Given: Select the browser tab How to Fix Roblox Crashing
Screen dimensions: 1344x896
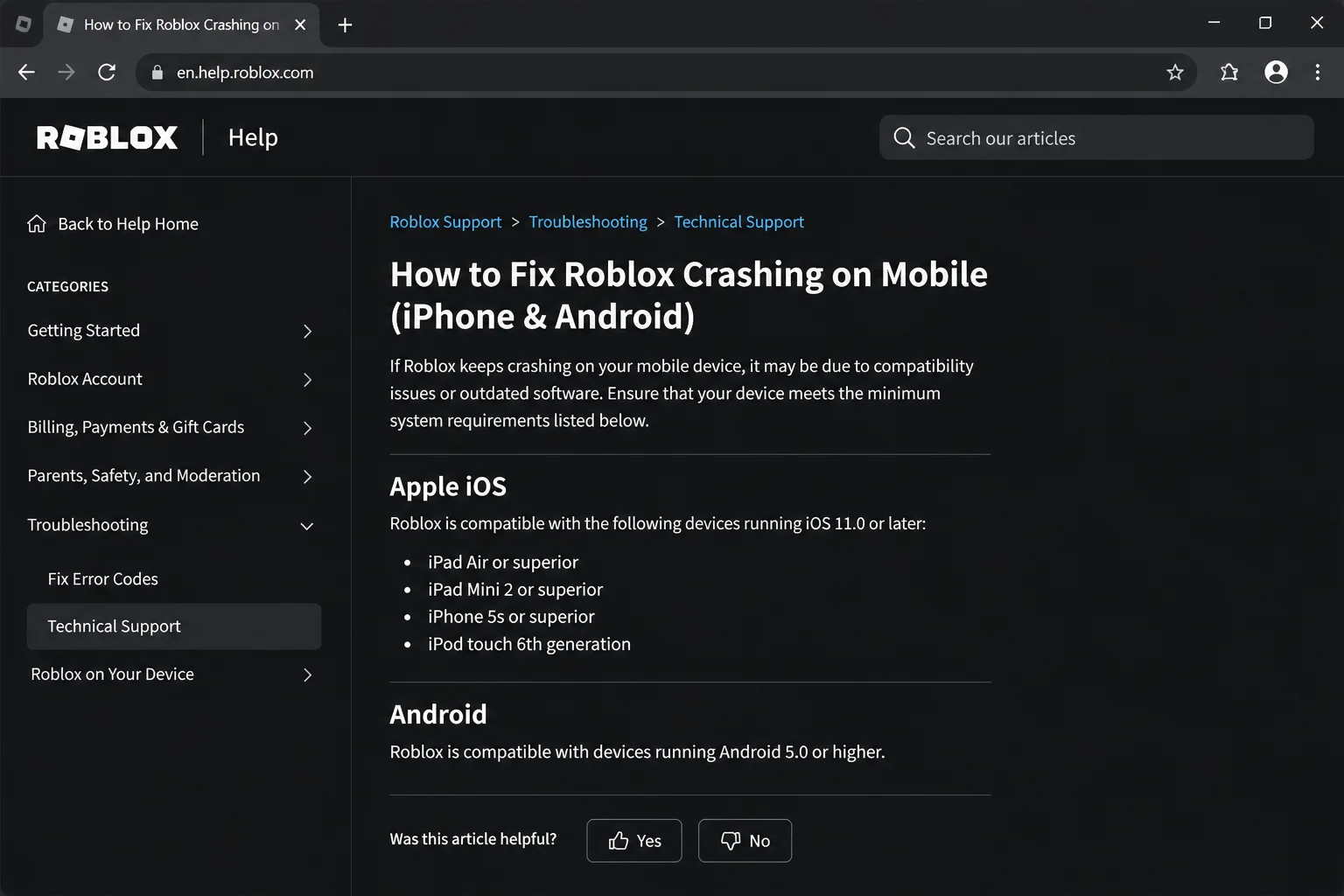Looking at the screenshot, I should click(x=181, y=24).
